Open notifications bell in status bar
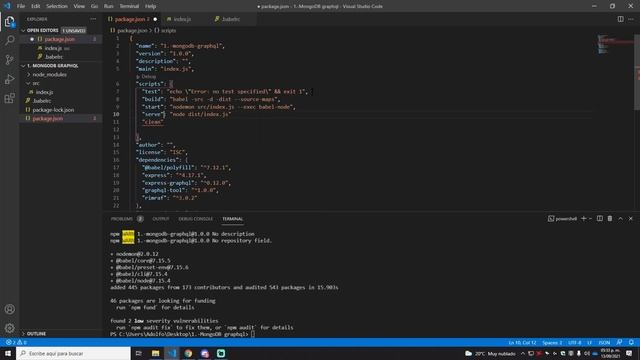Viewport: 640px width, 360px height. click(631, 342)
